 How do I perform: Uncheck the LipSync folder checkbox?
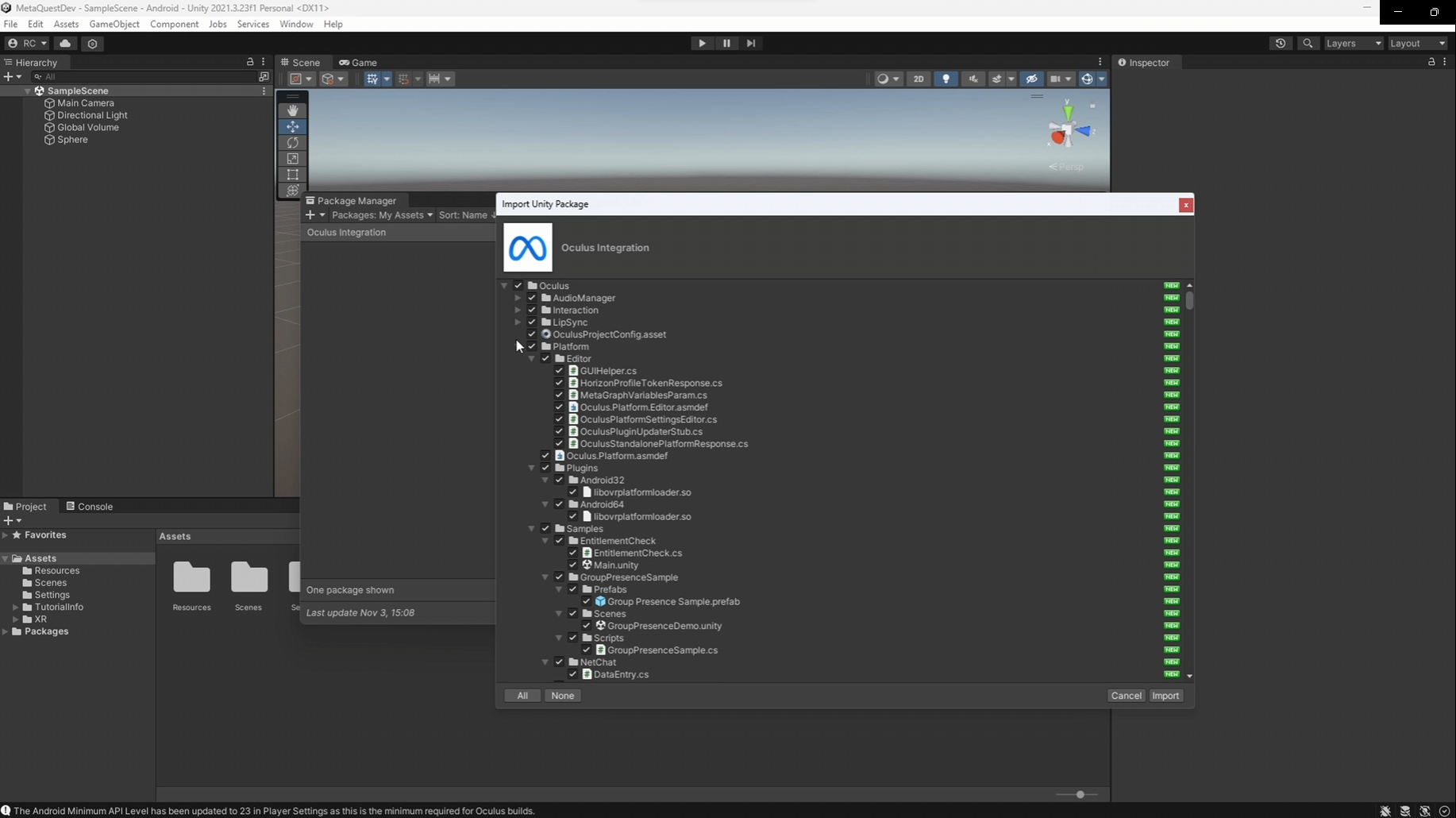532,322
